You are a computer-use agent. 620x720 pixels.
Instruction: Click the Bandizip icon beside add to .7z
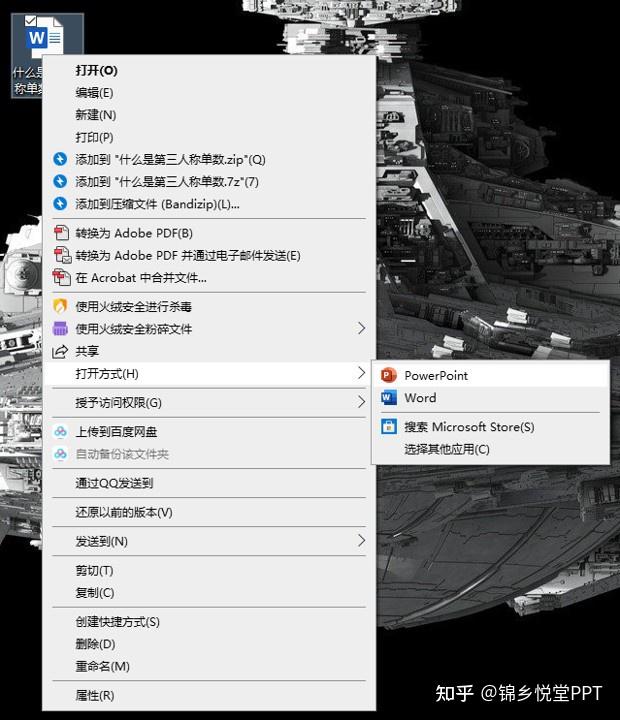[60, 181]
